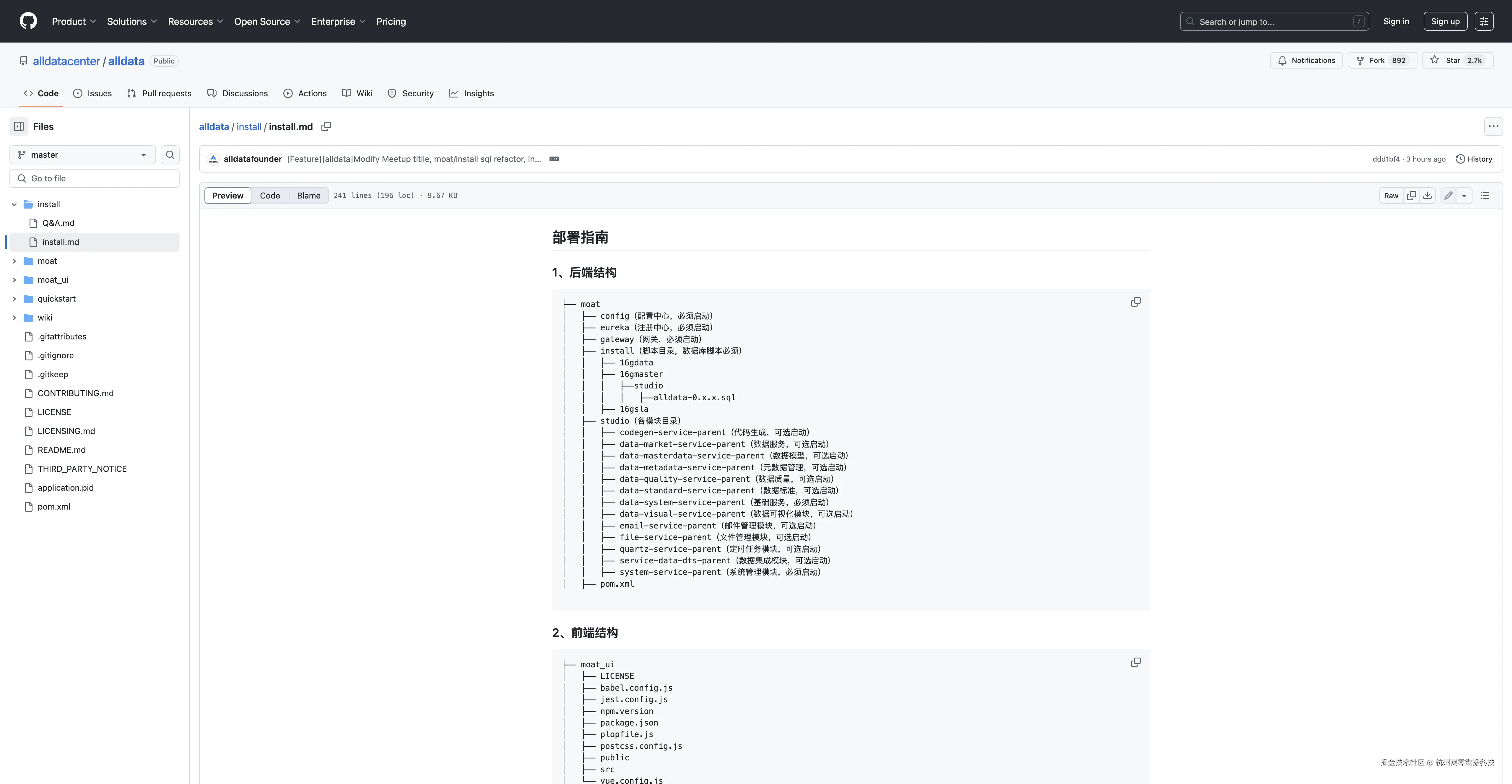Open the Resources dropdown menu
The image size is (1512, 784).
196,21
